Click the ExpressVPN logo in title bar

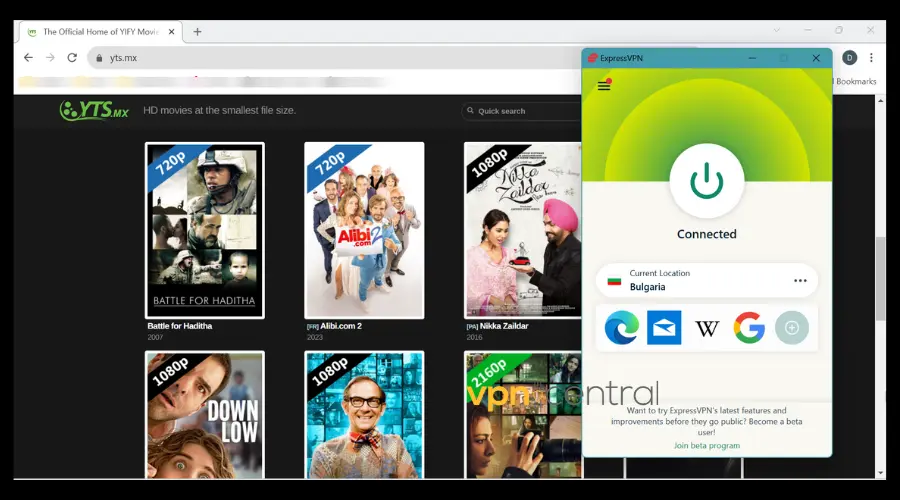coord(592,58)
